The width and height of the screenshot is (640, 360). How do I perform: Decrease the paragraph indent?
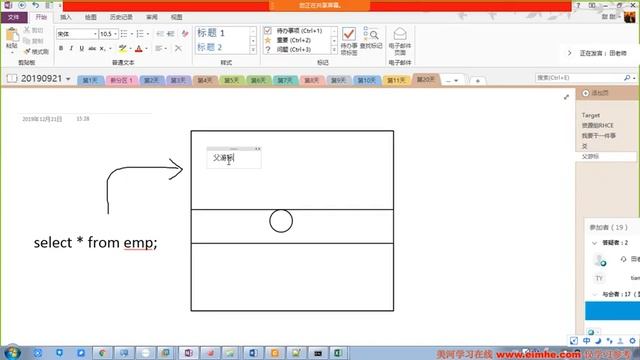(x=160, y=34)
